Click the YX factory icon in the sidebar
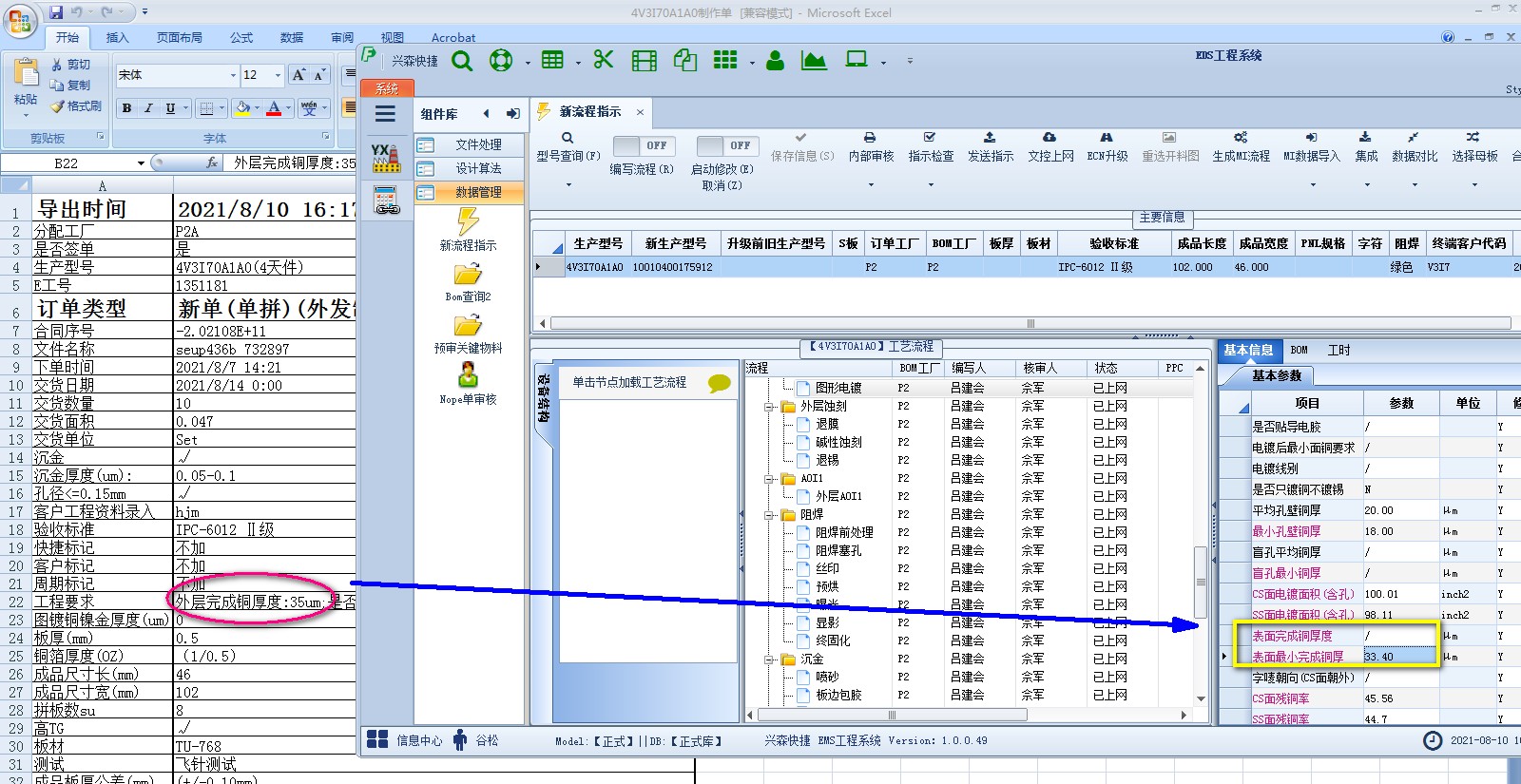Viewport: 1521px width, 784px height. point(386,158)
